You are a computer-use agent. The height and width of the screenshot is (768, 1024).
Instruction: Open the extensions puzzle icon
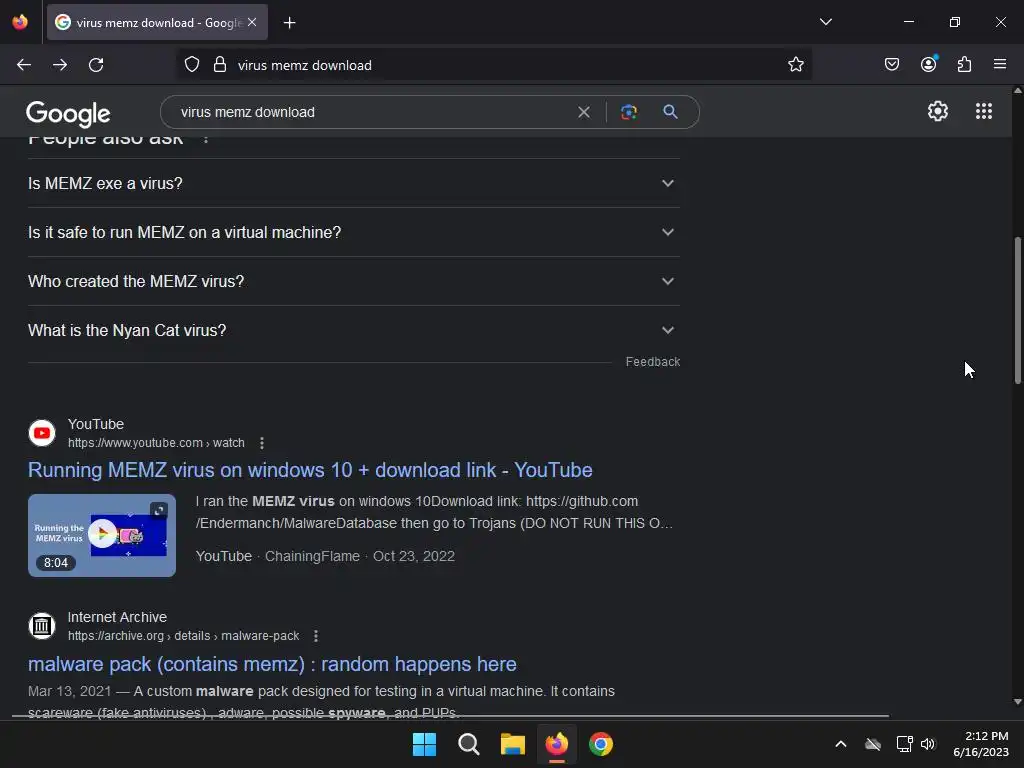[x=965, y=64]
